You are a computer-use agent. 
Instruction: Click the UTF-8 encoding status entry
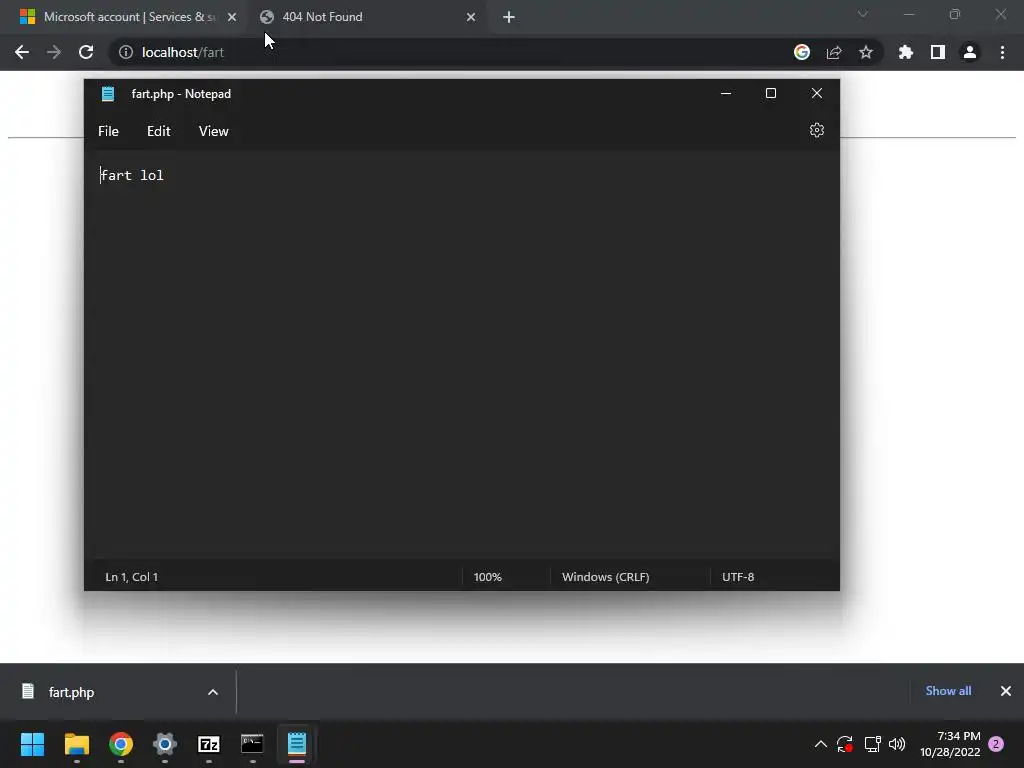(x=738, y=577)
